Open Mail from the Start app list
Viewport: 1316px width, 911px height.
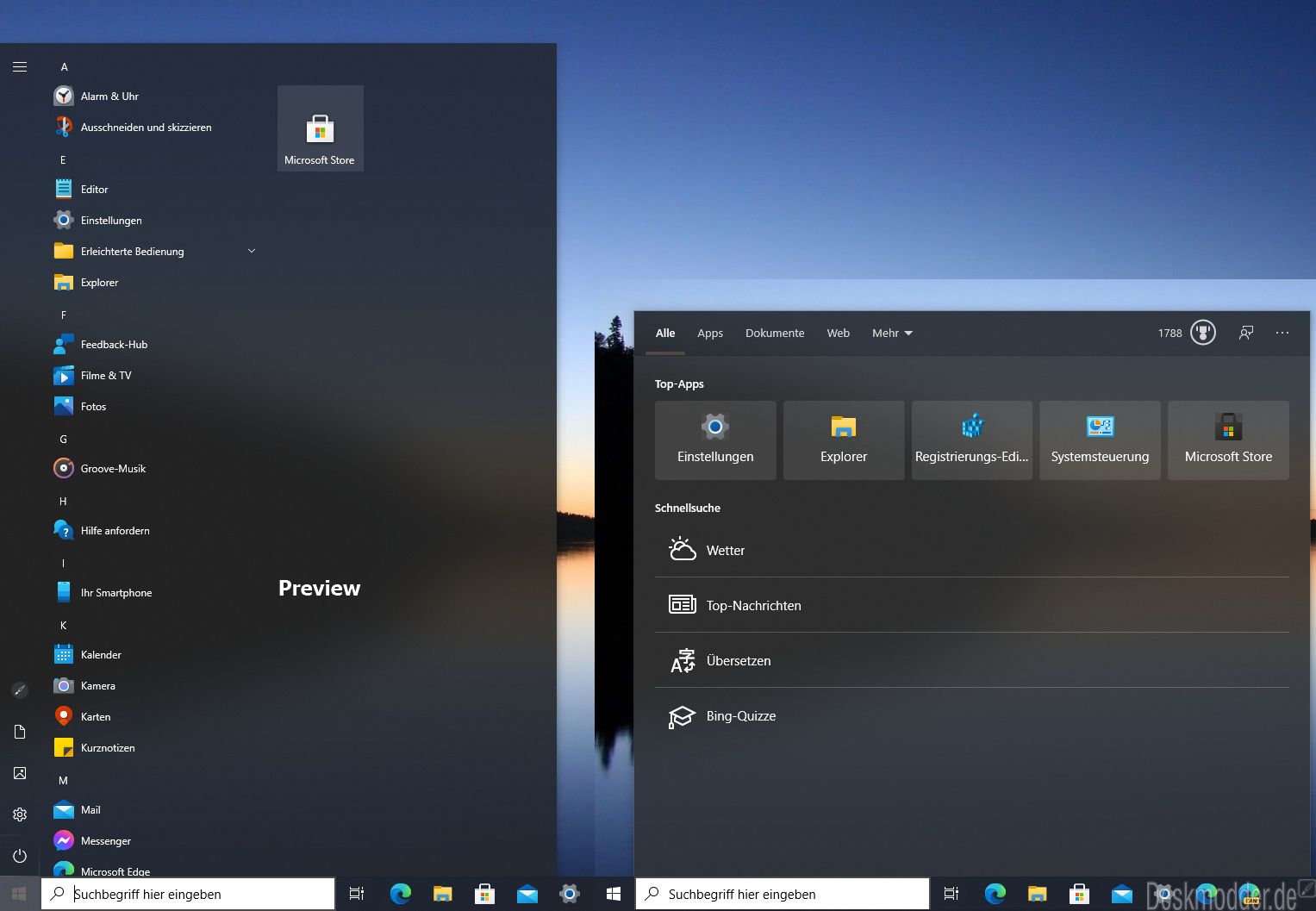point(155,810)
